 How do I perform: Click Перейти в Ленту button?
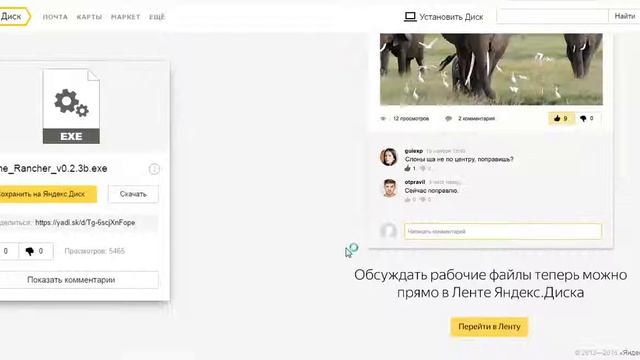coord(489,327)
